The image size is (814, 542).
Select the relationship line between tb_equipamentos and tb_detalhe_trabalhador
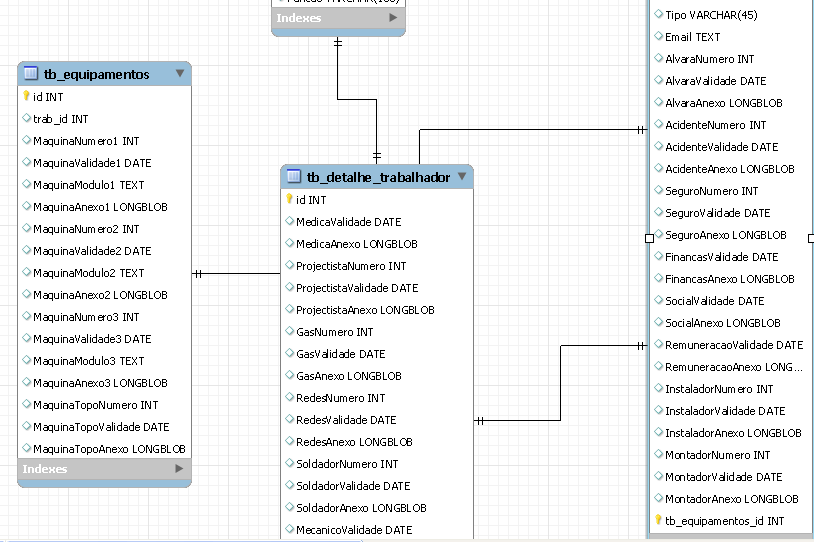click(240, 273)
